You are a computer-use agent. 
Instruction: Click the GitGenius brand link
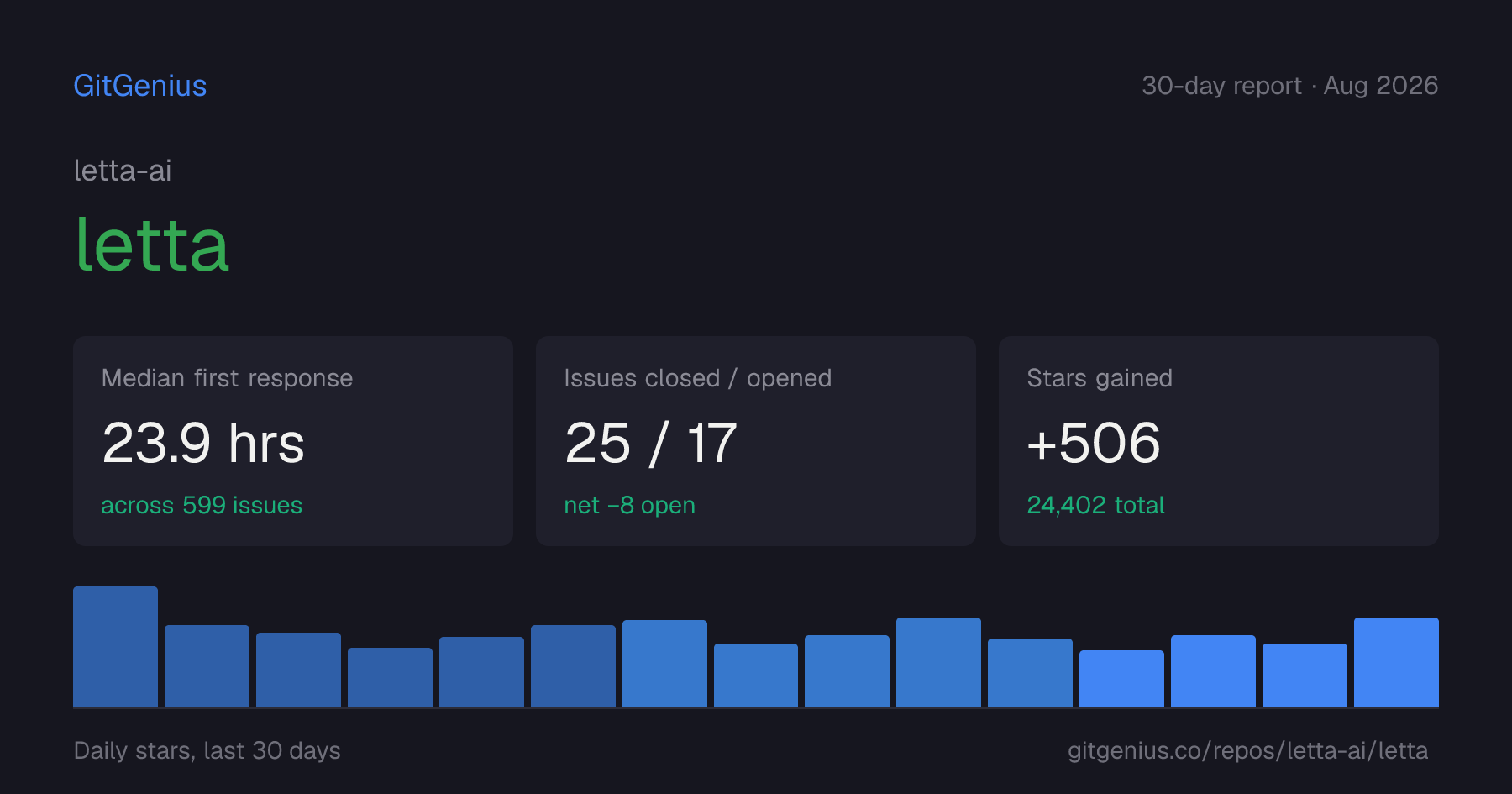coord(140,86)
